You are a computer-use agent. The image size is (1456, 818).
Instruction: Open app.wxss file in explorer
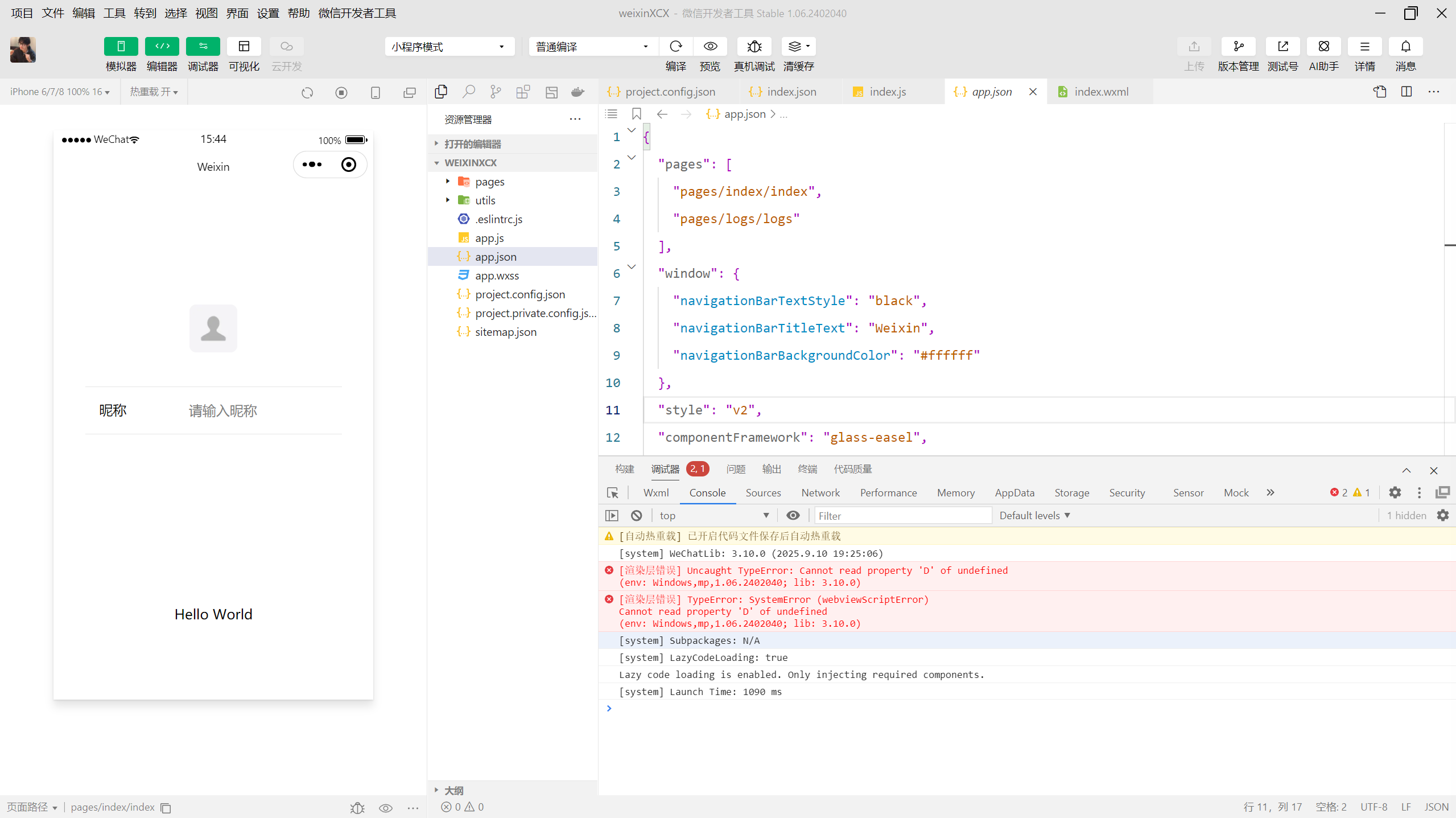(497, 276)
